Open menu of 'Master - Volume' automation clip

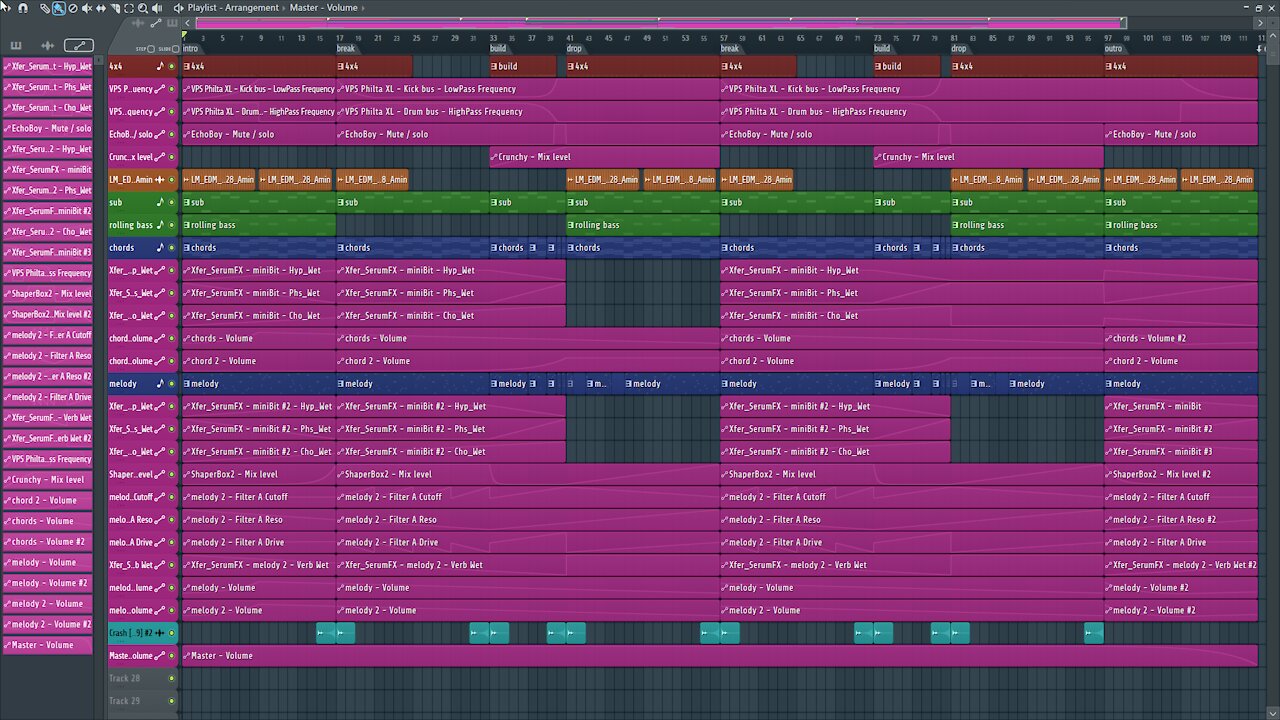pos(187,656)
